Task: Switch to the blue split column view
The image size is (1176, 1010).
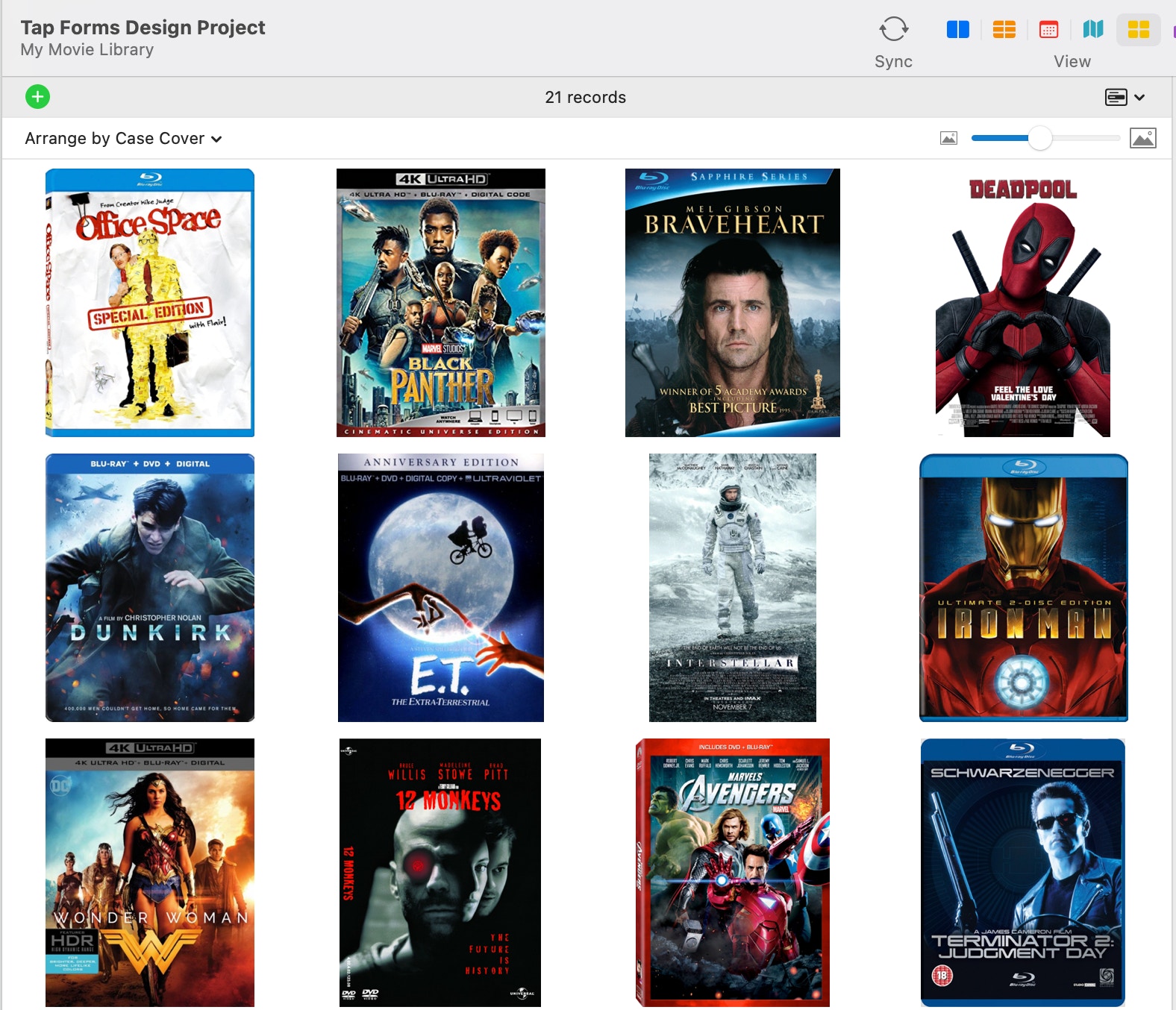Action: point(957,29)
